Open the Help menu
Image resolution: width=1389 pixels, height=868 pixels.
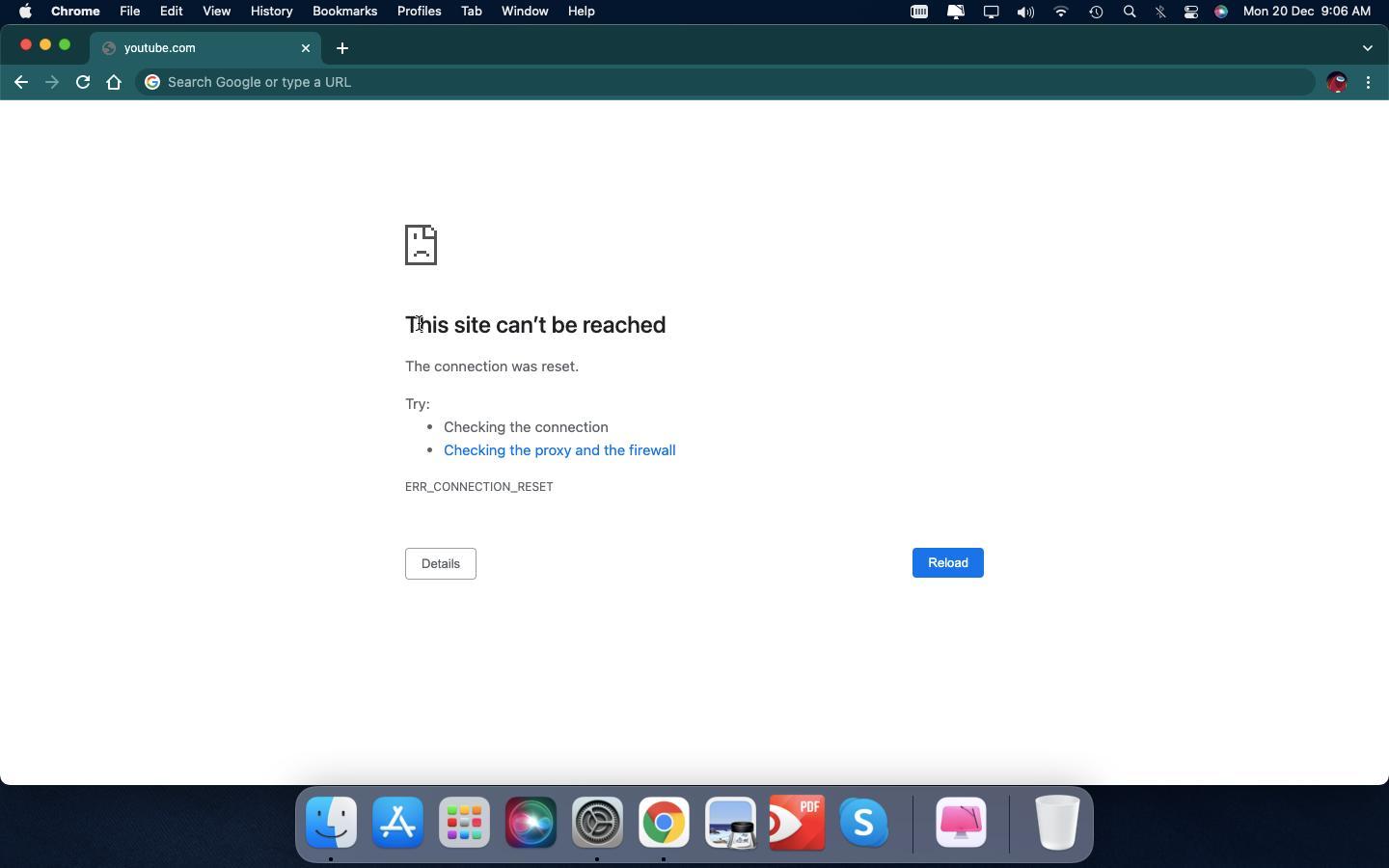click(x=581, y=12)
